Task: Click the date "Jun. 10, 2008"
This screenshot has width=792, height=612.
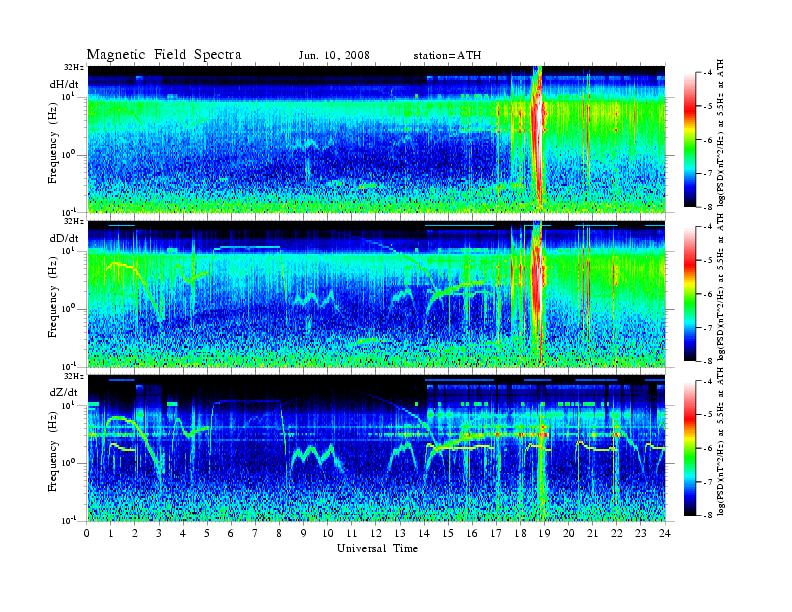Action: (x=334, y=56)
